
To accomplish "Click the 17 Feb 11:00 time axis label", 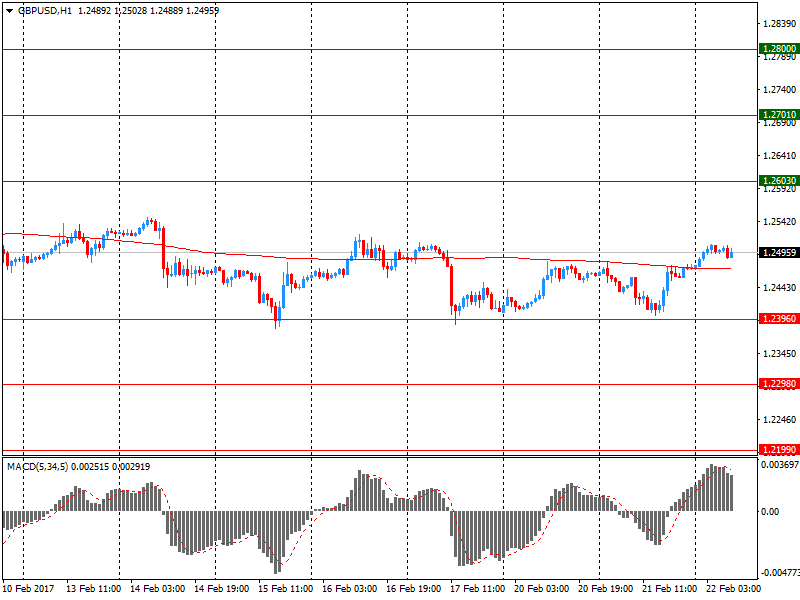I will [477, 588].
